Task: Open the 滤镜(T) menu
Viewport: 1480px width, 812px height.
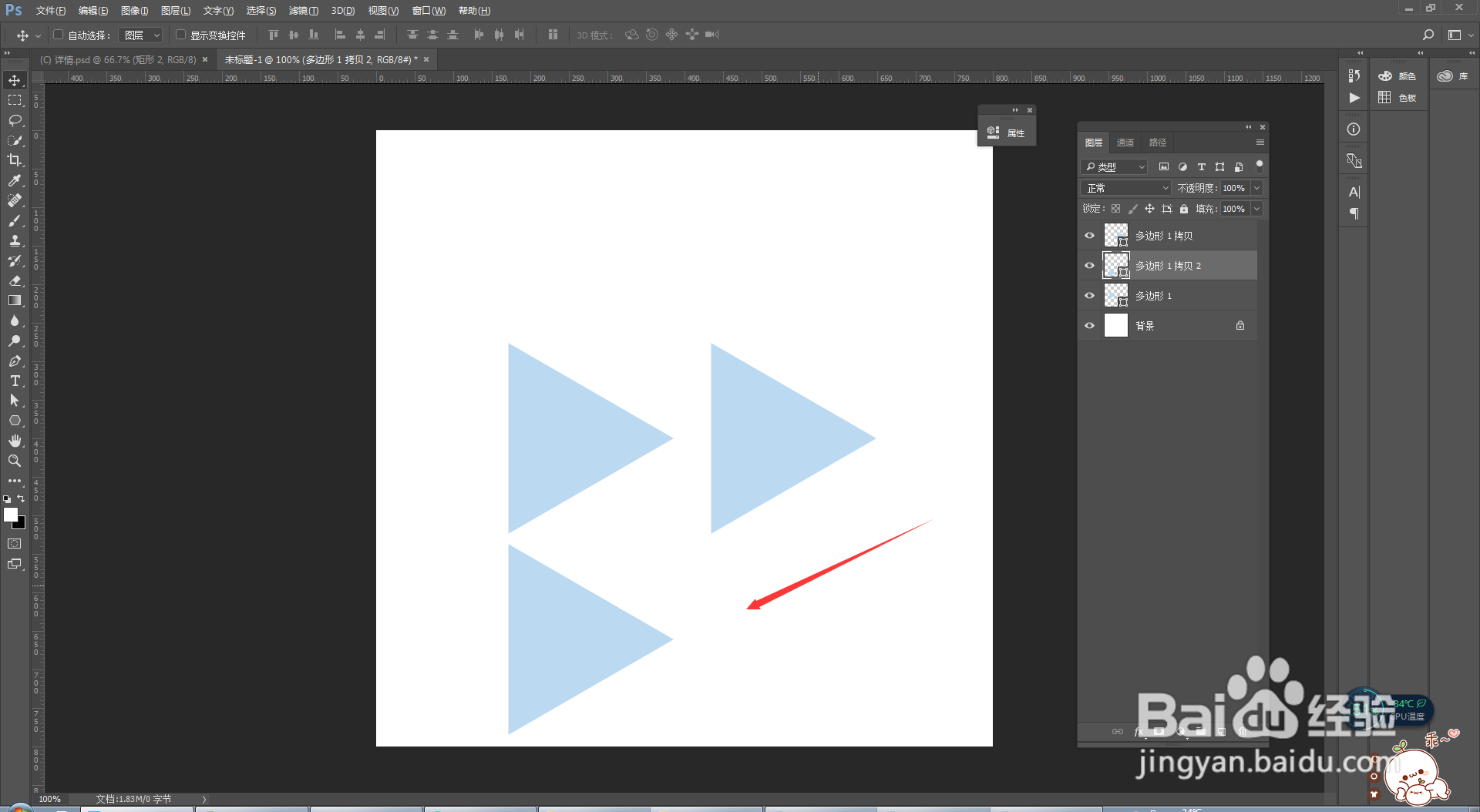Action: [x=303, y=11]
